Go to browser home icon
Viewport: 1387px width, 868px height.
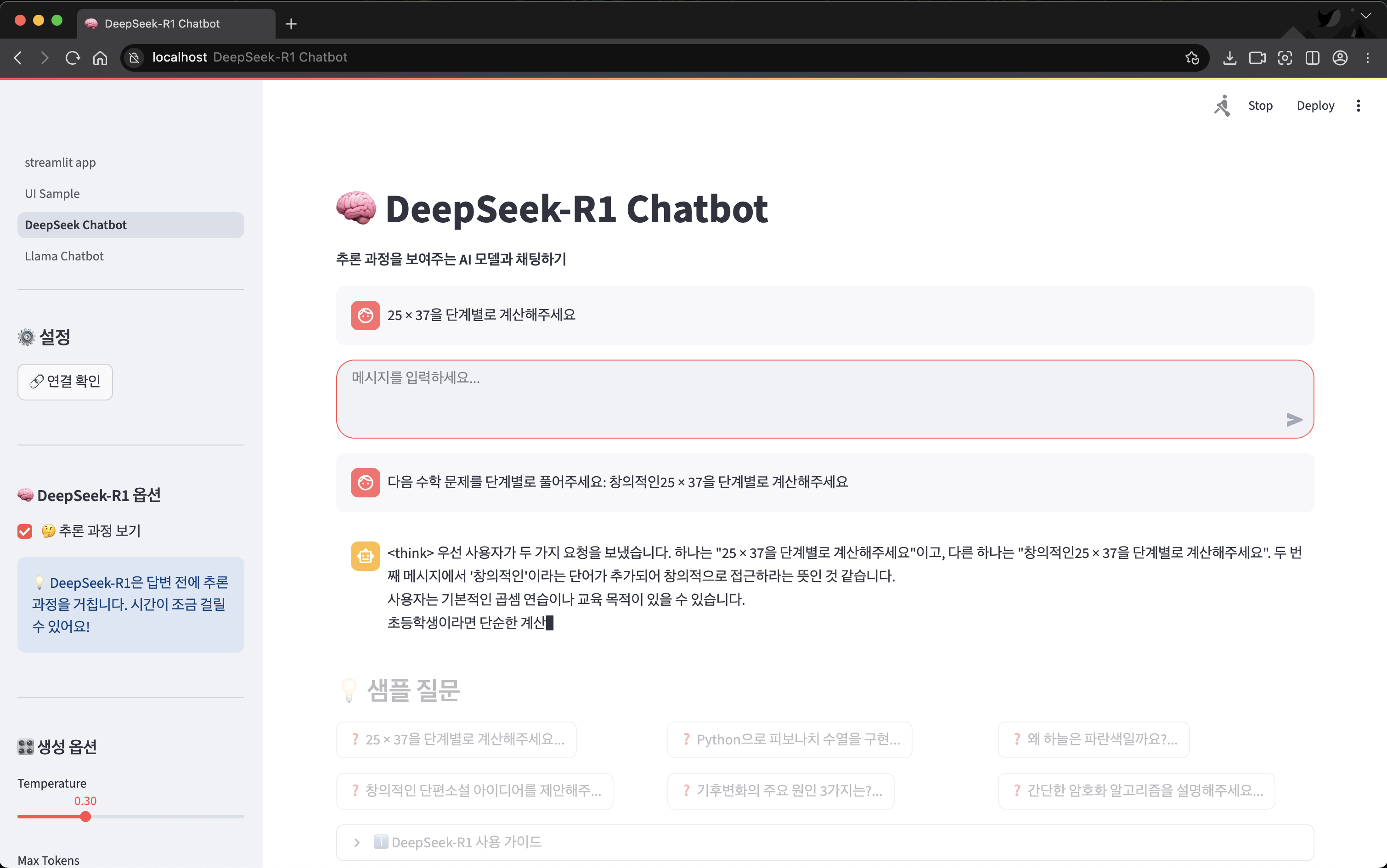tap(100, 57)
